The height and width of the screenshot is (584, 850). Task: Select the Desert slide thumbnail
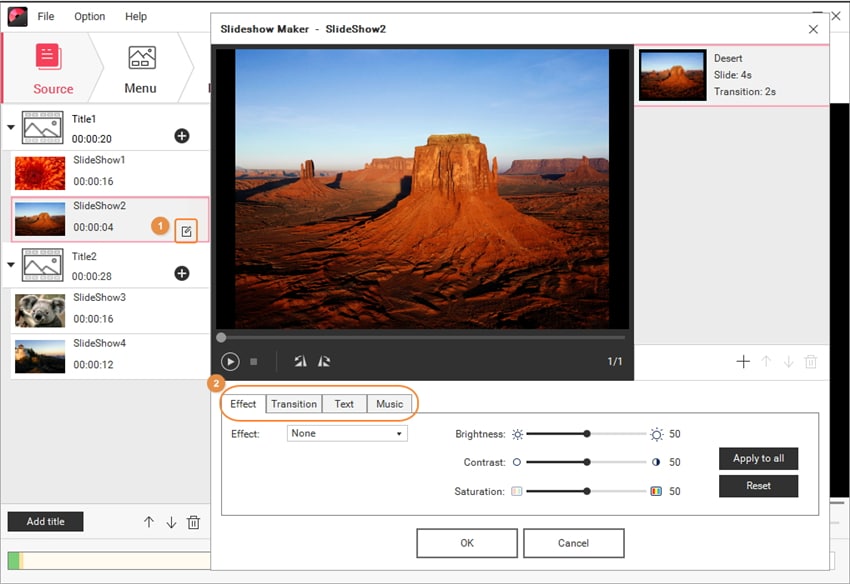(x=672, y=75)
